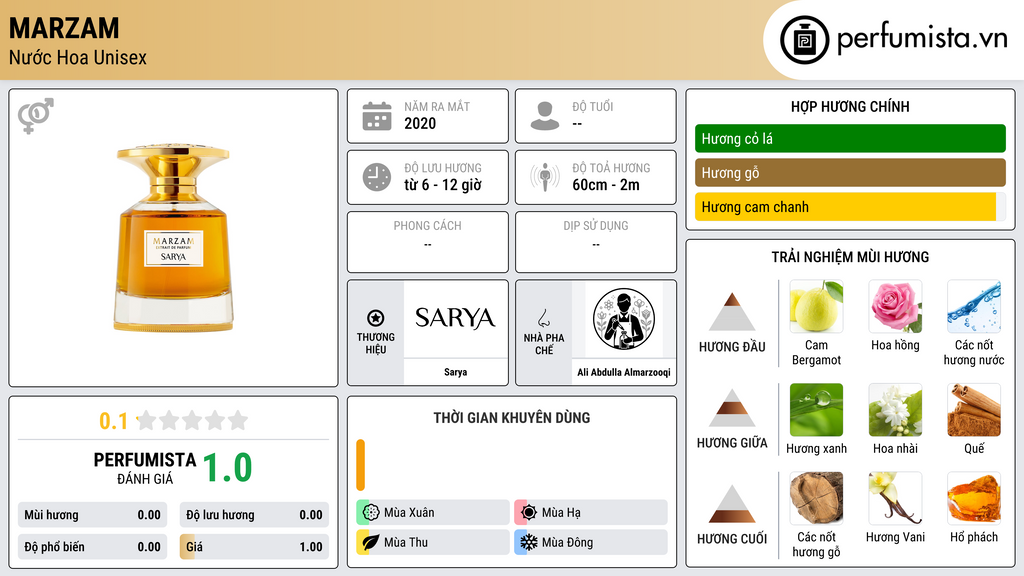Screen dimensions: 1024x576
Task: Click the Hoa nhài note thumbnail
Action: (895, 409)
